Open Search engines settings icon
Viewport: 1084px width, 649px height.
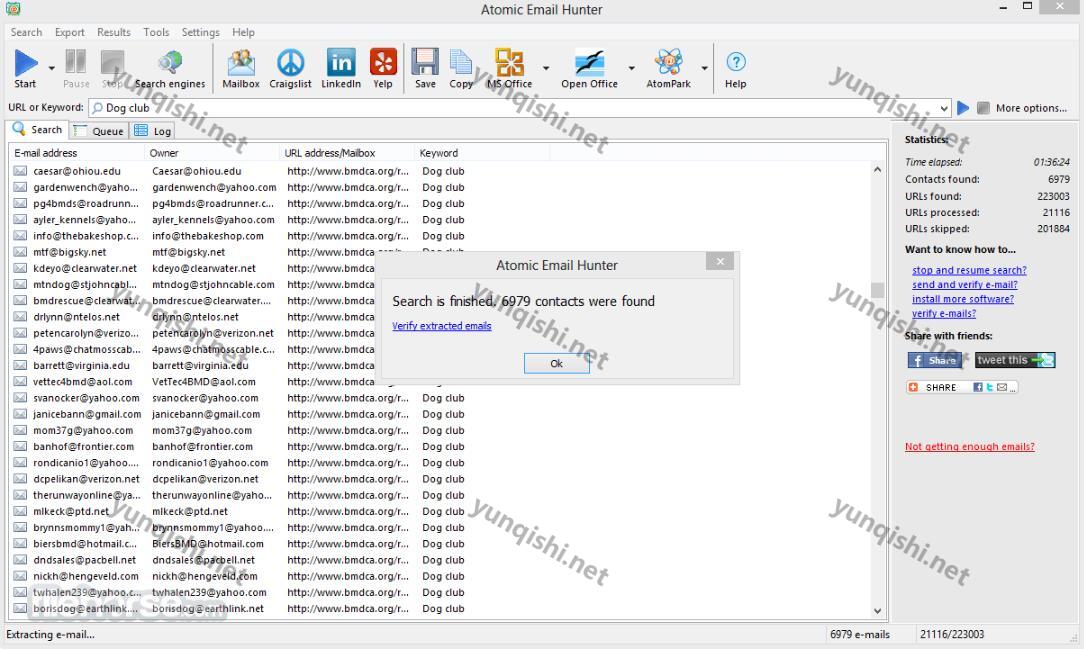click(x=170, y=68)
